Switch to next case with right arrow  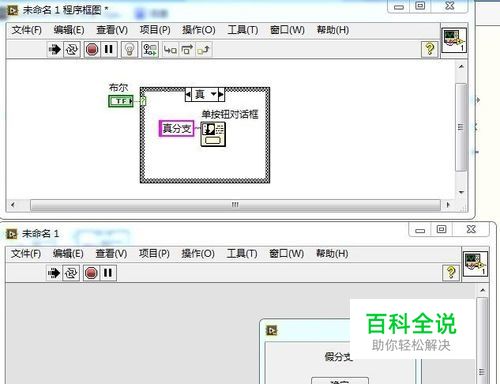(x=221, y=95)
